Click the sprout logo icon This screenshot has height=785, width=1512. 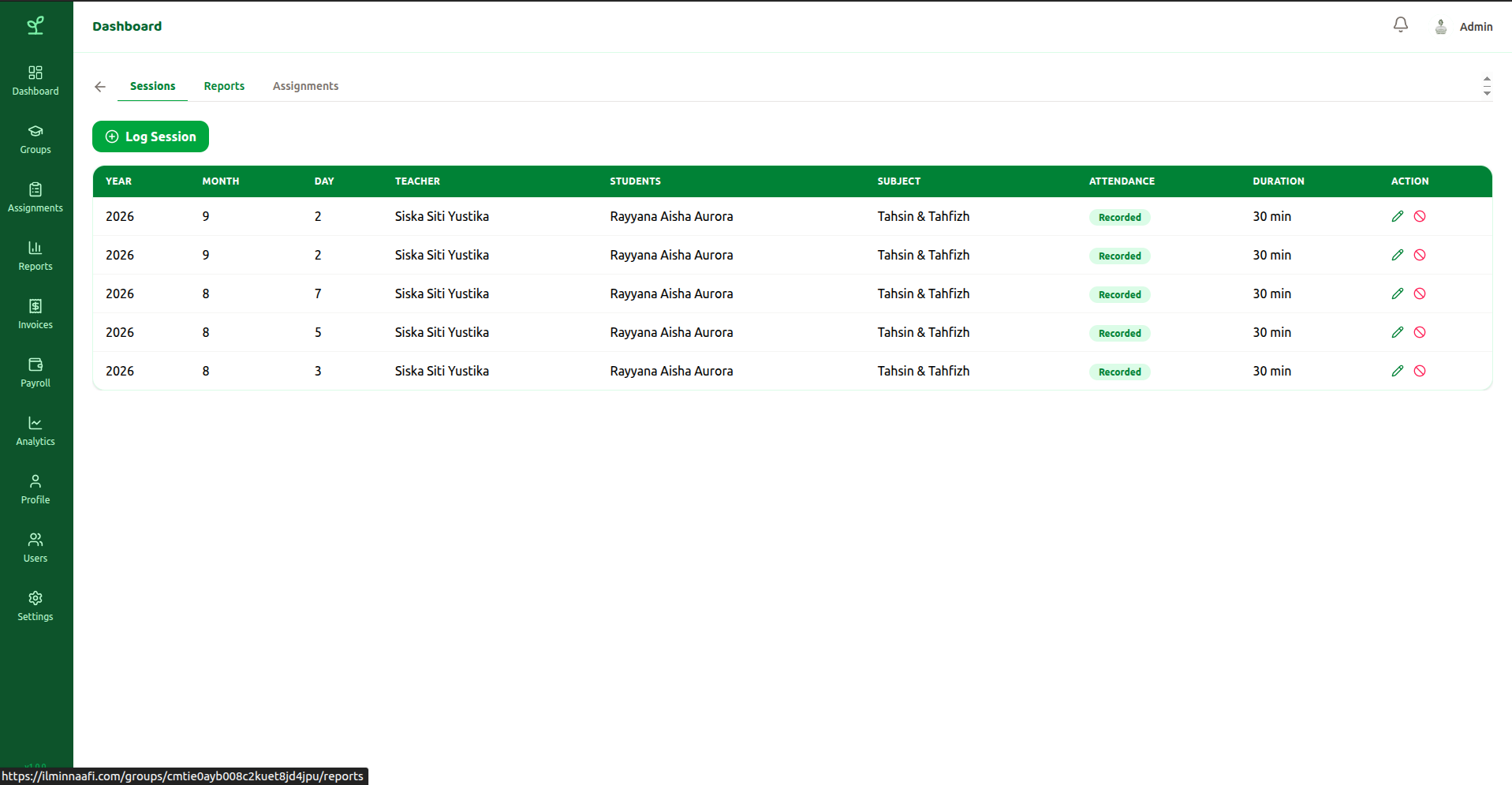(x=35, y=26)
